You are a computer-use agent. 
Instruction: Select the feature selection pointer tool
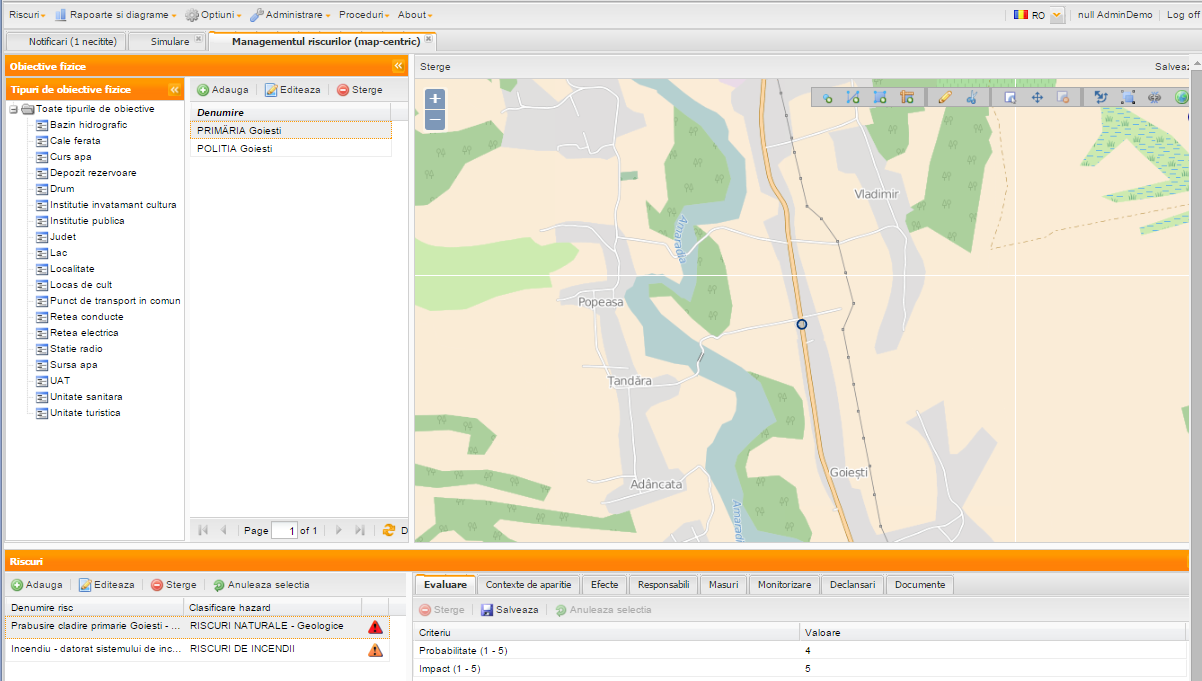coord(1010,97)
